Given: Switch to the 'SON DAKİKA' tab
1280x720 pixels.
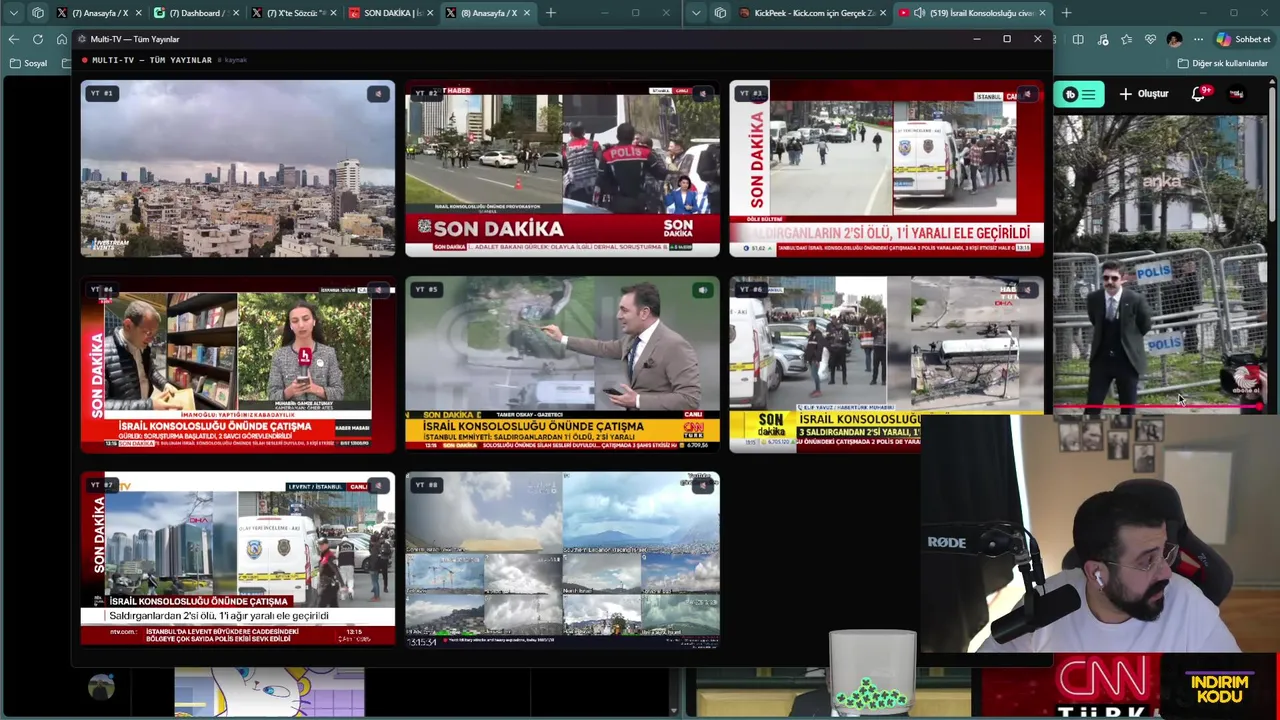Looking at the screenshot, I should click(x=391, y=13).
